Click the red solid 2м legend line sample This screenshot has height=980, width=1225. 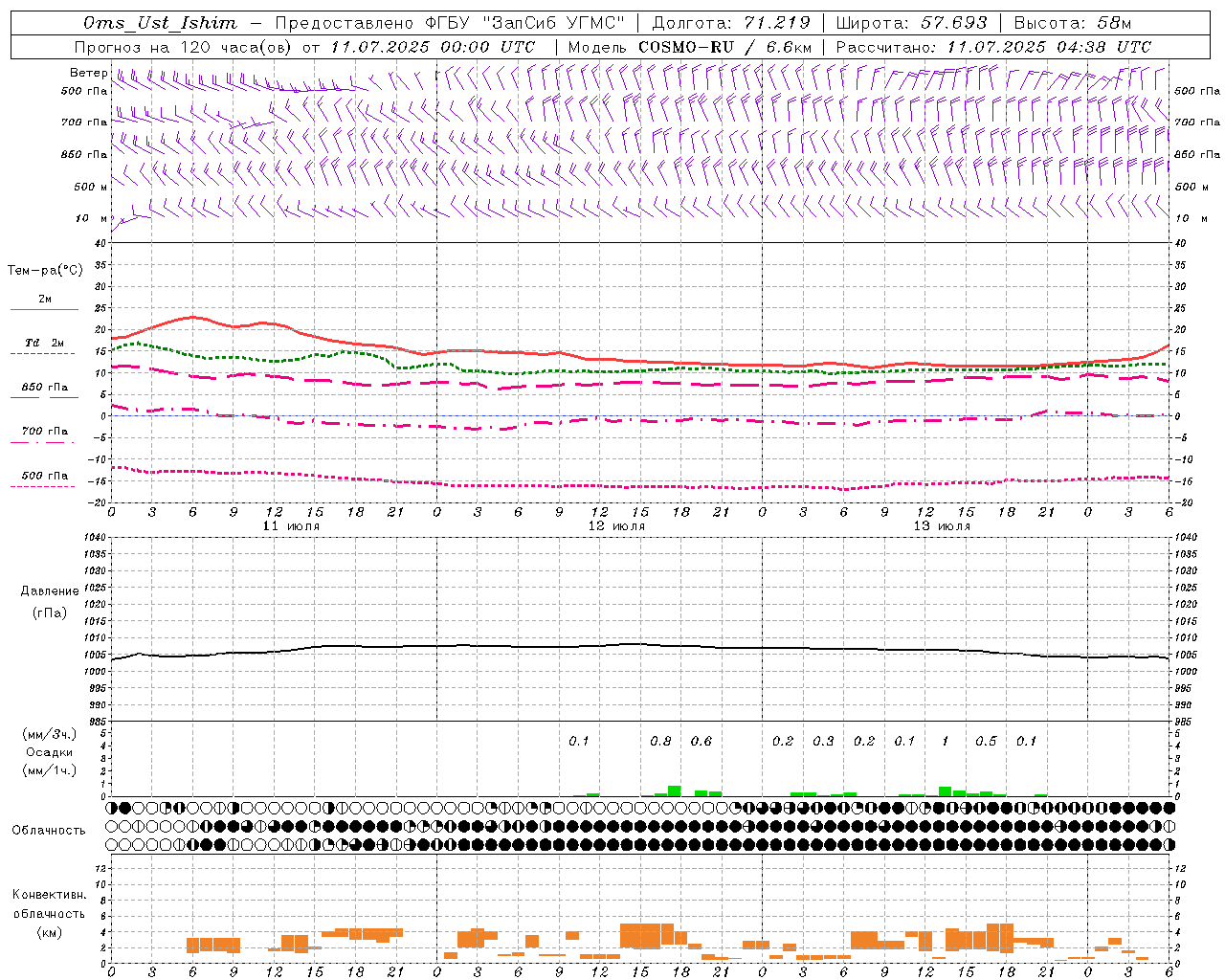pos(45,310)
